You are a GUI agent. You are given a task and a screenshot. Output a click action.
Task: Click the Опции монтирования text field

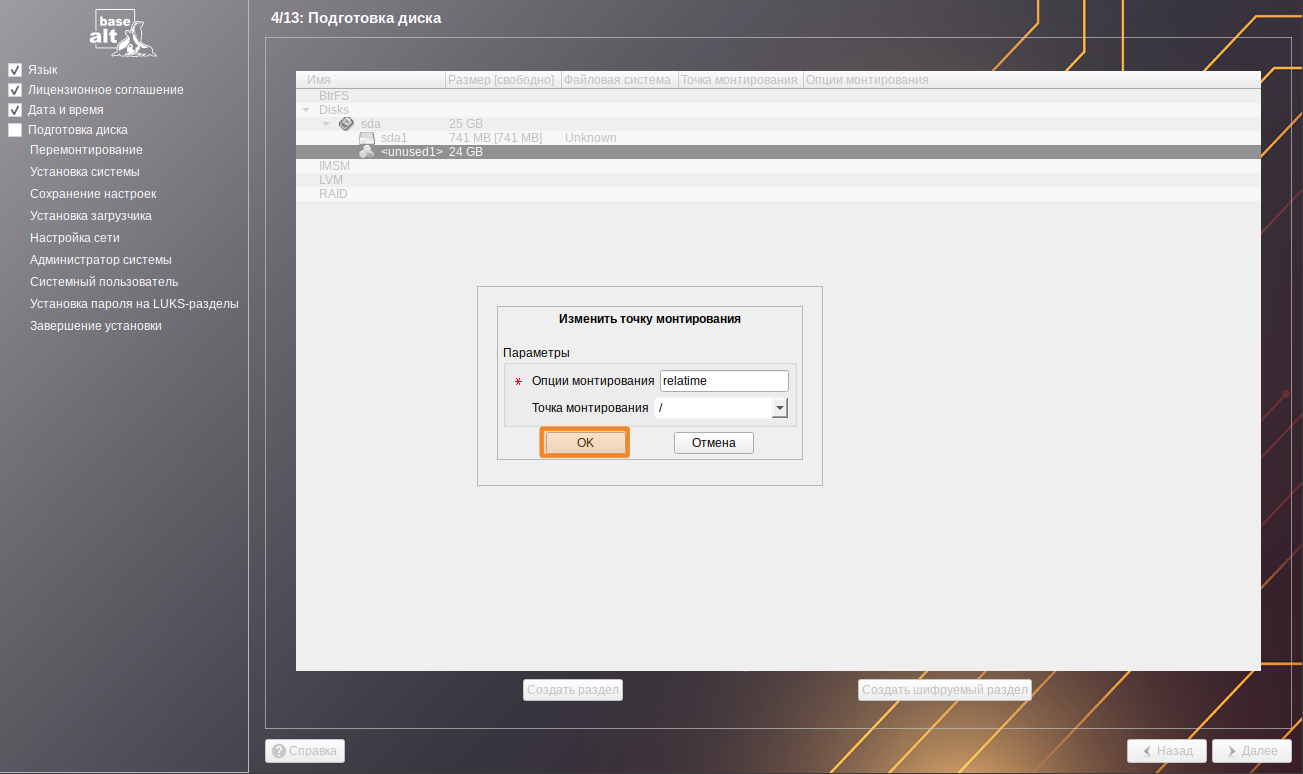[x=724, y=381]
